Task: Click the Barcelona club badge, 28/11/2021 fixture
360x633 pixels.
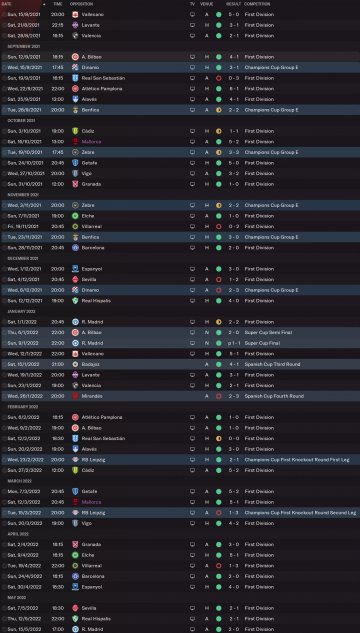Action: (x=75, y=248)
